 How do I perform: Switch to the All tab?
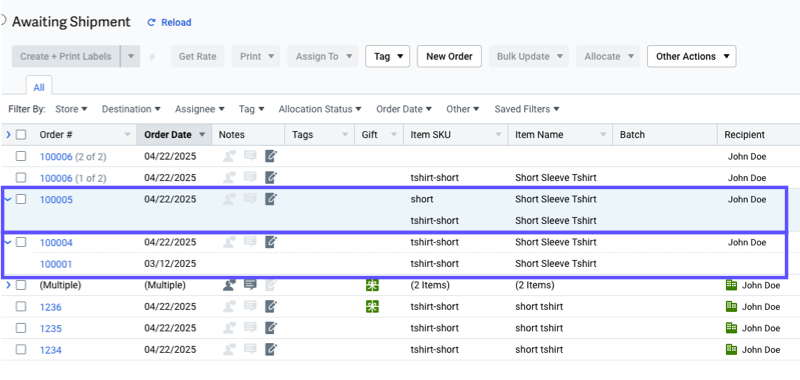[39, 87]
